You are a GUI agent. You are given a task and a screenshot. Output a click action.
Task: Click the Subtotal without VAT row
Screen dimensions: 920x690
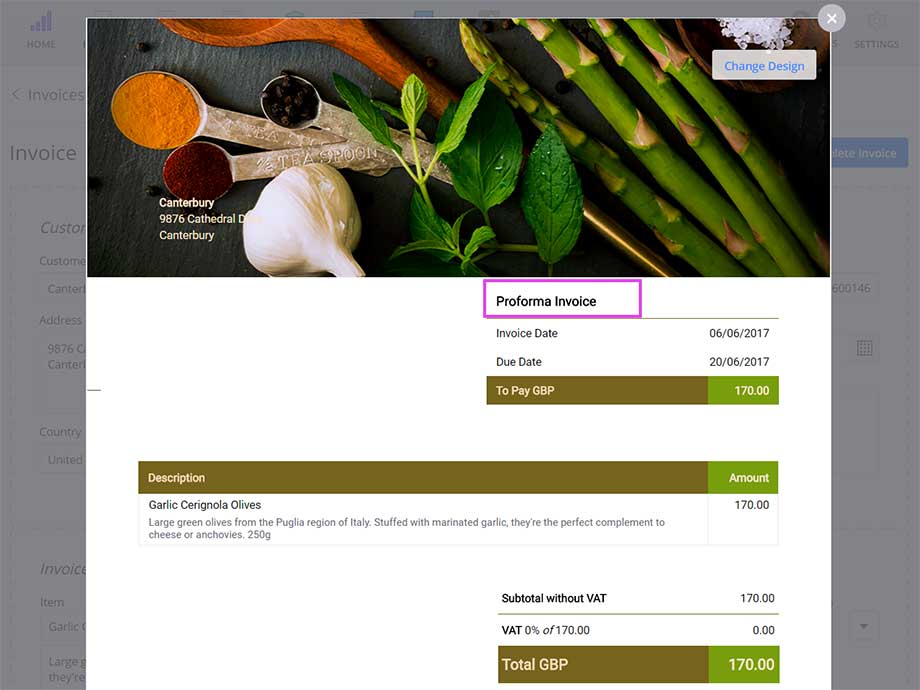pyautogui.click(x=638, y=598)
